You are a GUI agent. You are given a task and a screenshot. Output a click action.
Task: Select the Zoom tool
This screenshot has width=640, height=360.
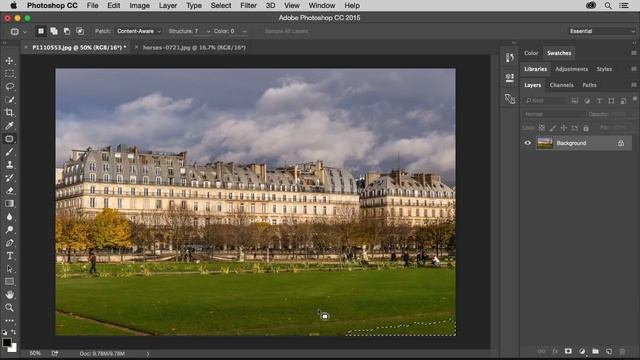point(9,308)
